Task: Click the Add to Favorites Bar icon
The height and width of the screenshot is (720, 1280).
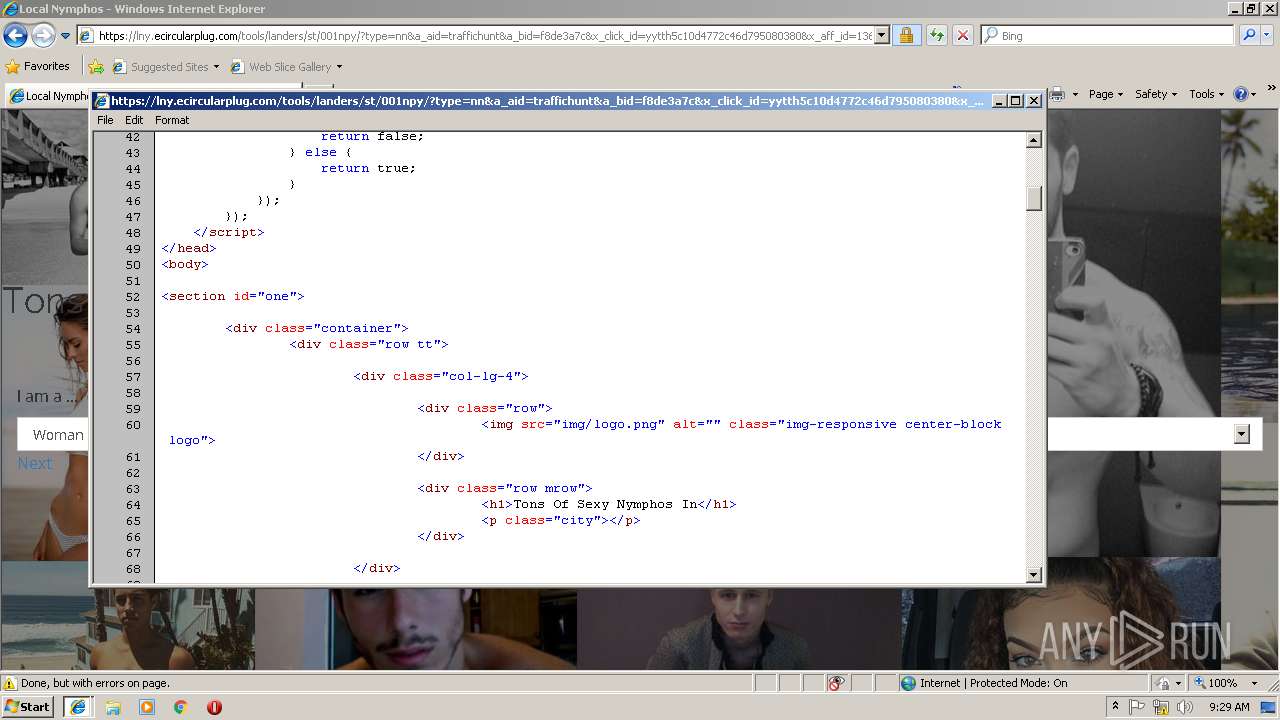Action: click(96, 67)
